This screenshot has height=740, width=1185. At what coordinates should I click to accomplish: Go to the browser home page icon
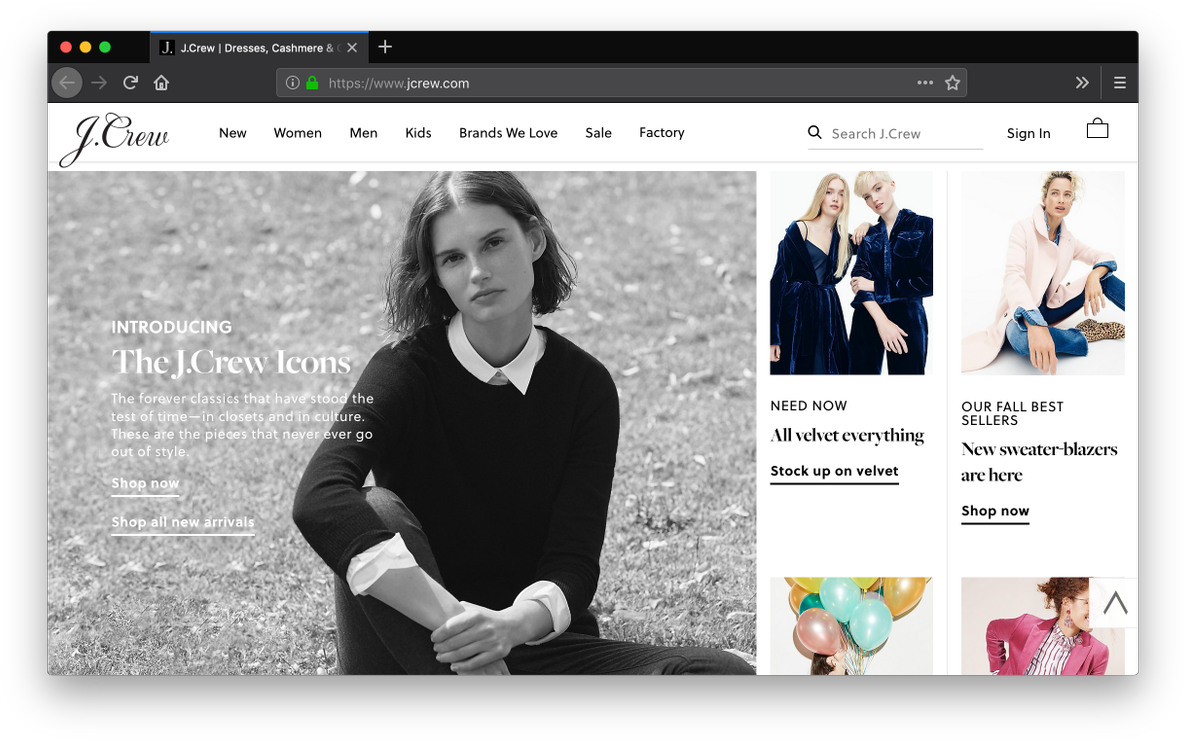click(161, 82)
